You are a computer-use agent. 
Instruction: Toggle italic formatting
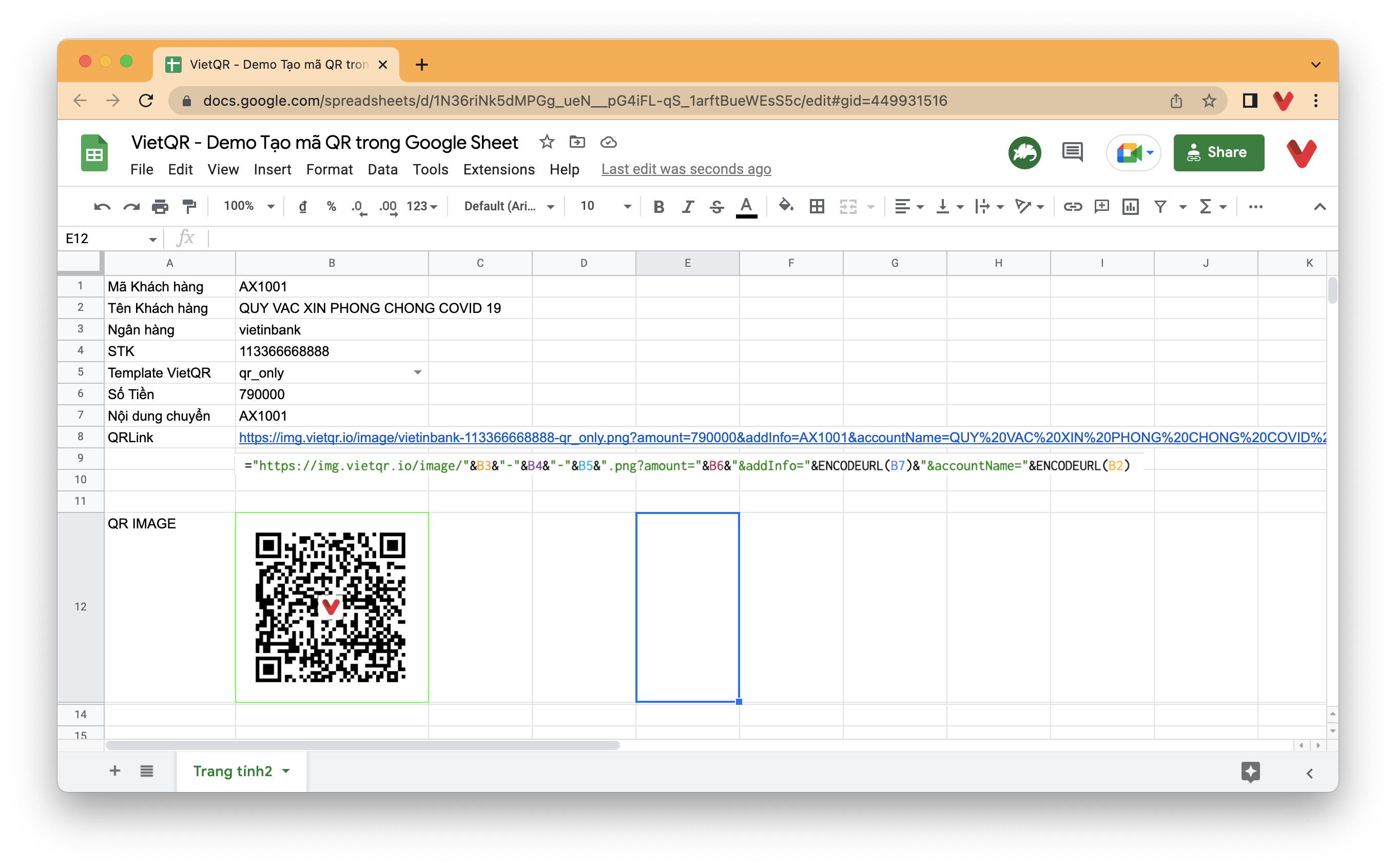tap(687, 206)
